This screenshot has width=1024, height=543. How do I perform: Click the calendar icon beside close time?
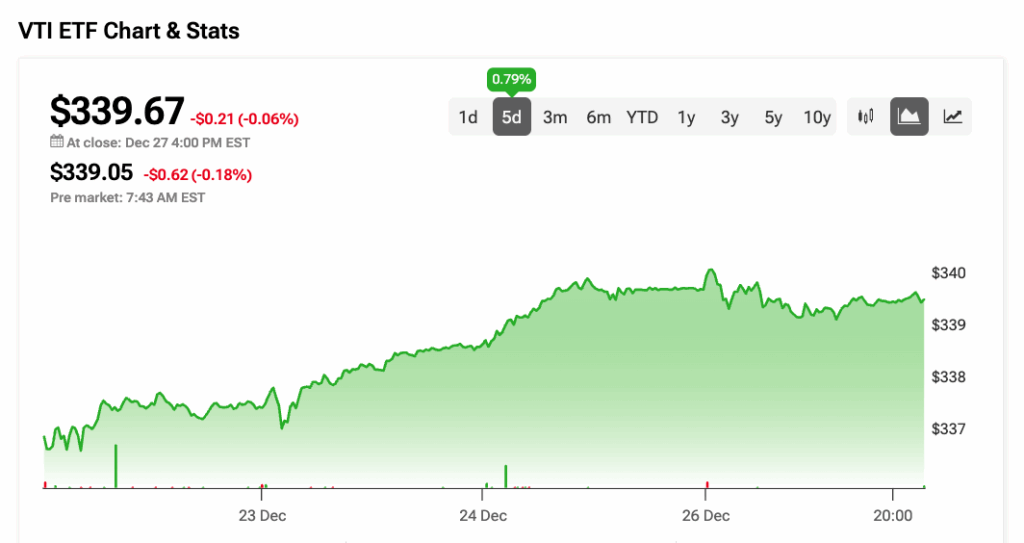coord(57,142)
